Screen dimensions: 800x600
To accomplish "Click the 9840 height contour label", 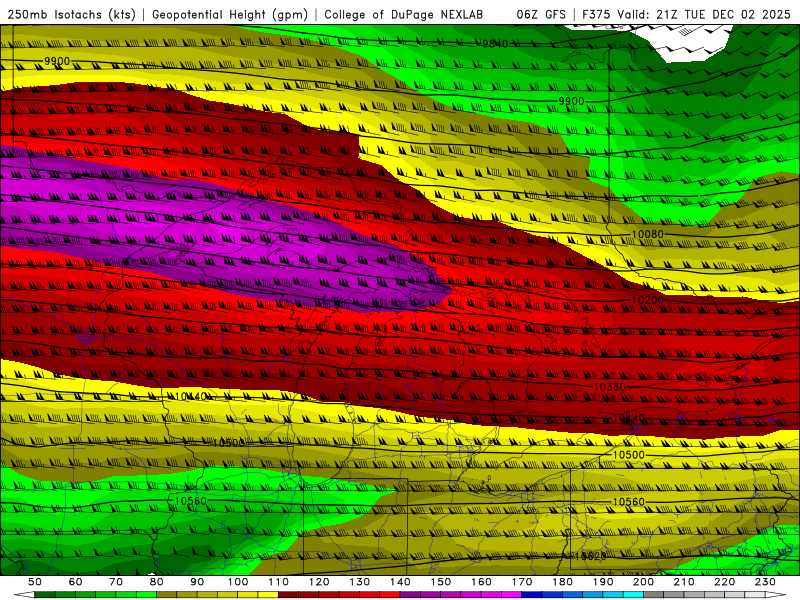I will [x=495, y=44].
